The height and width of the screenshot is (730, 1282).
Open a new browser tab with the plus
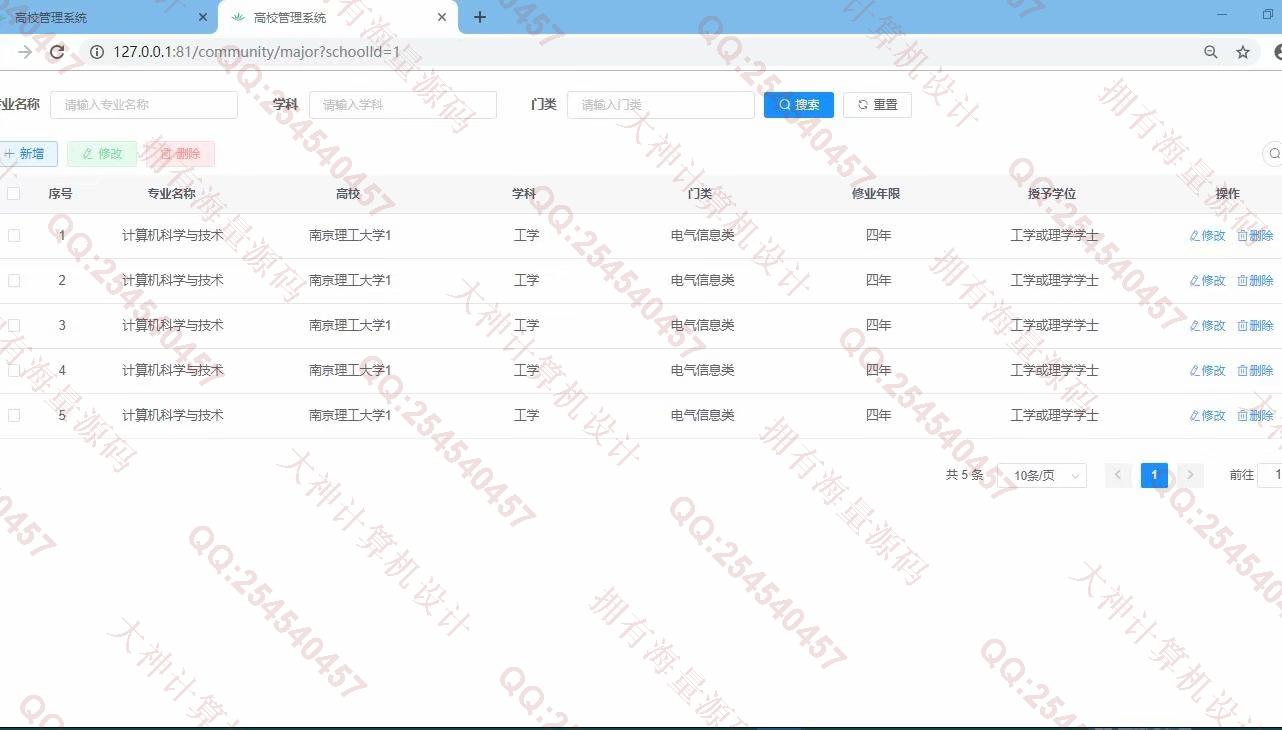pyautogui.click(x=480, y=17)
